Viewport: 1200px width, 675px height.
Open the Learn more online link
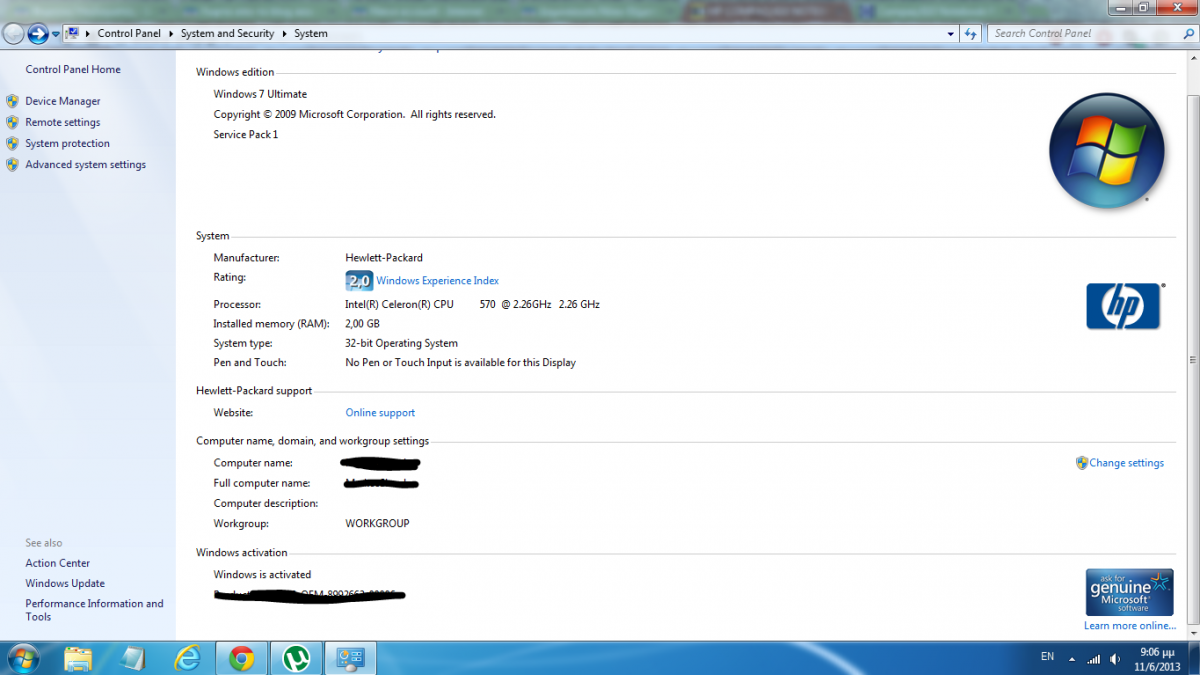tap(1129, 626)
